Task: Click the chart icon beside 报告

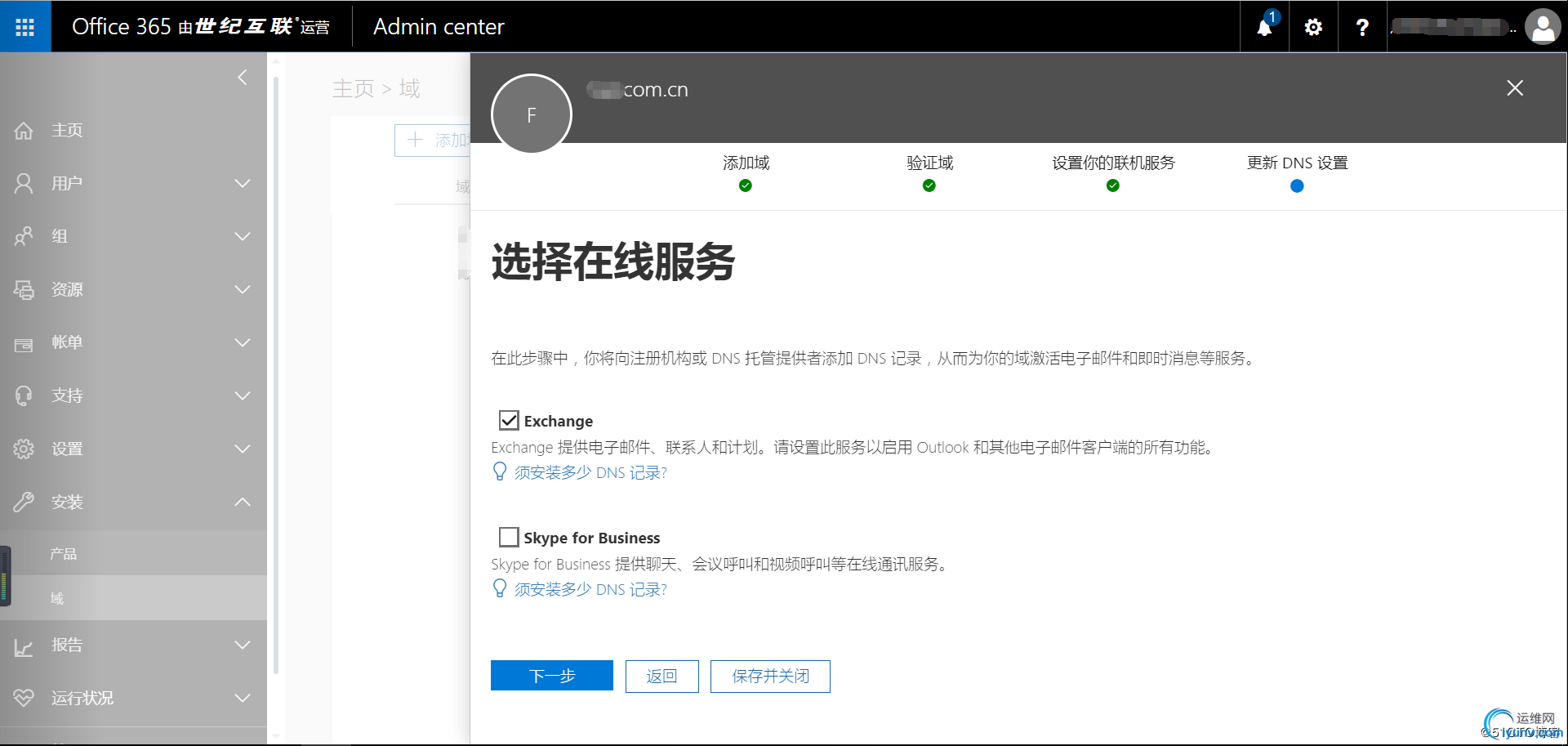Action: [24, 646]
